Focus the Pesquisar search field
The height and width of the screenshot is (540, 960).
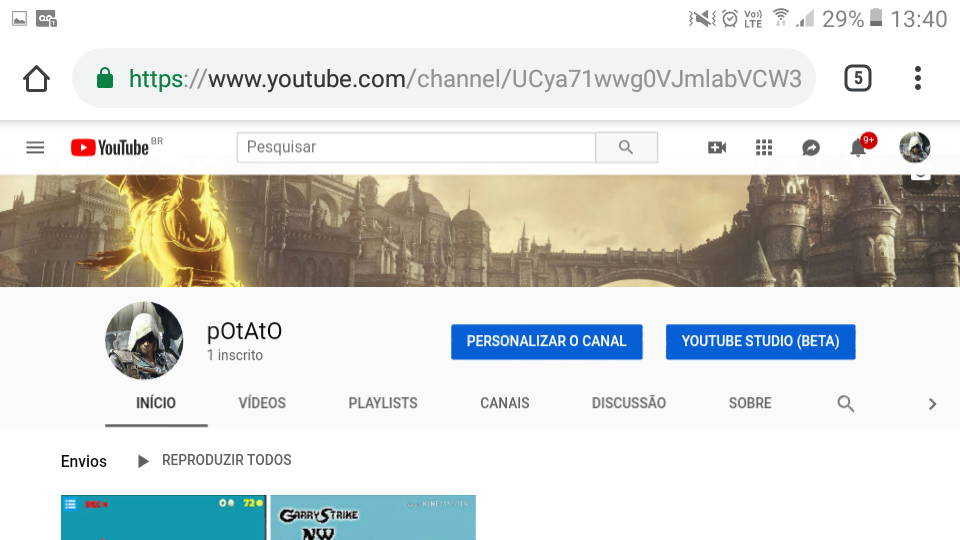416,147
